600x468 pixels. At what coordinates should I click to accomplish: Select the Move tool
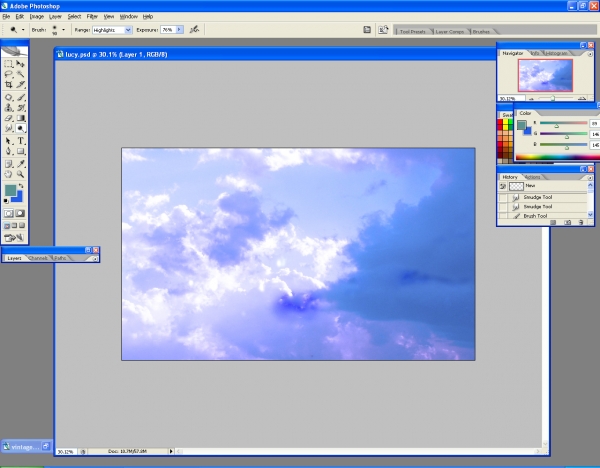coord(21,64)
